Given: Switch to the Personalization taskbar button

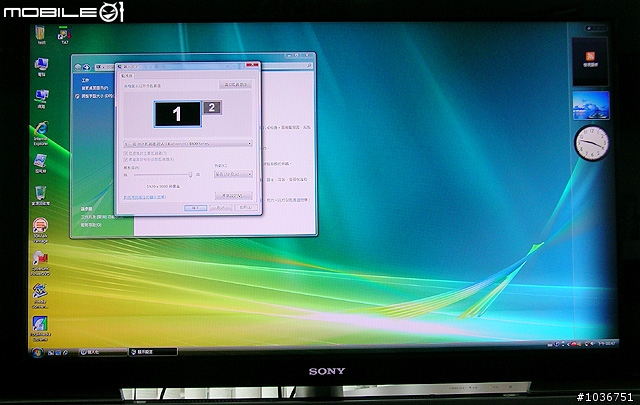Looking at the screenshot, I should (102, 352).
